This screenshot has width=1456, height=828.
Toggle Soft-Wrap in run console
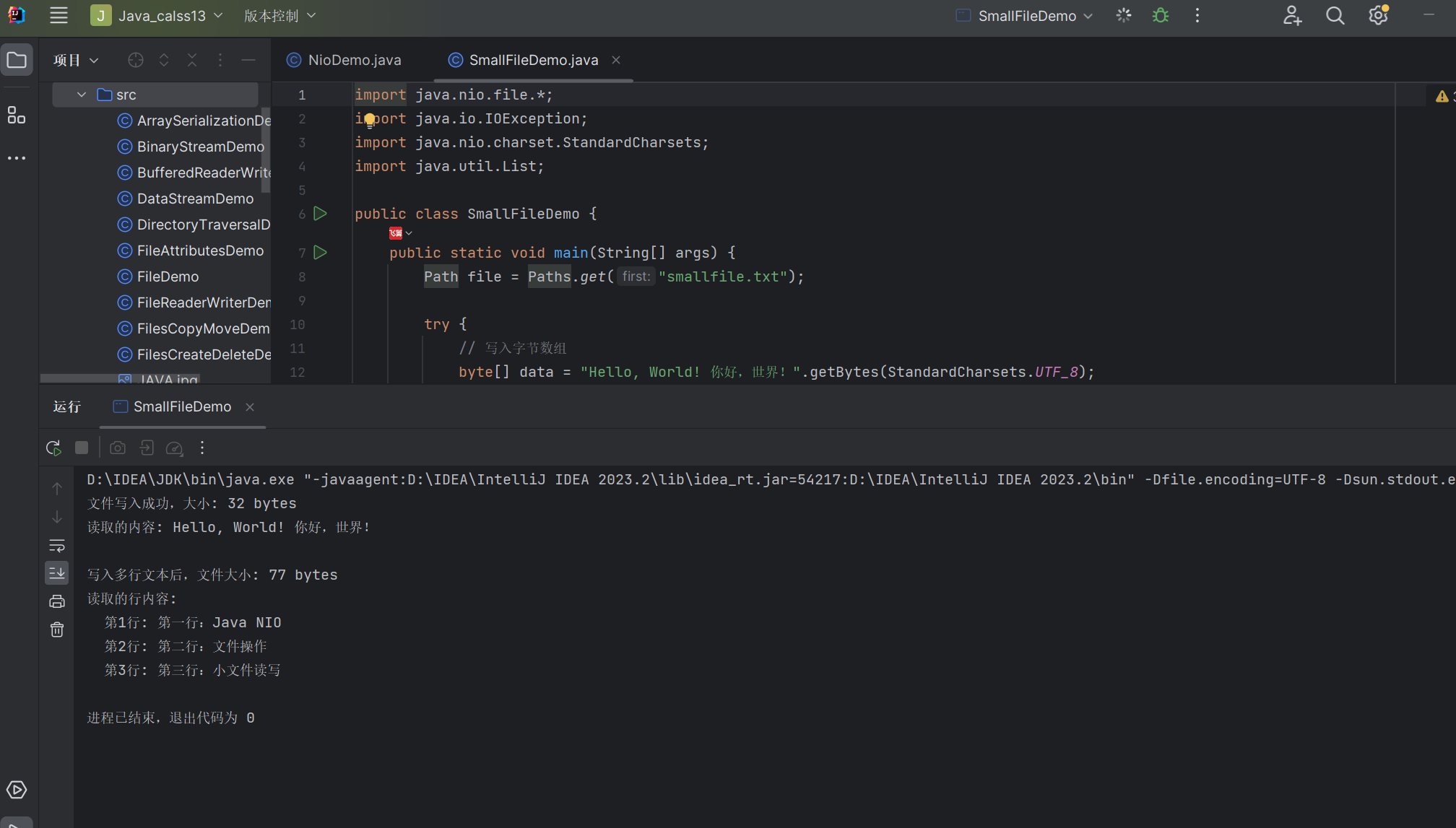point(57,545)
